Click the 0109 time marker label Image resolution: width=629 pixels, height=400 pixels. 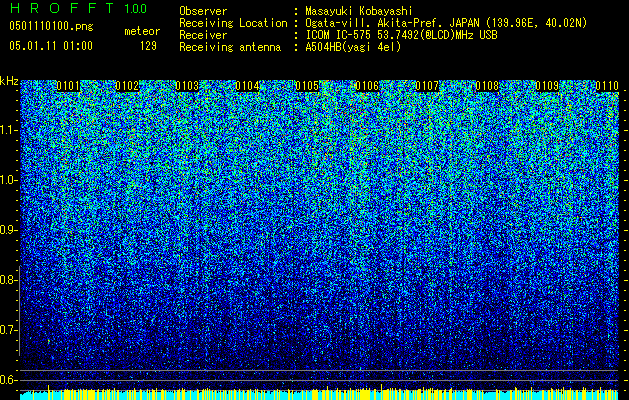pyautogui.click(x=547, y=86)
